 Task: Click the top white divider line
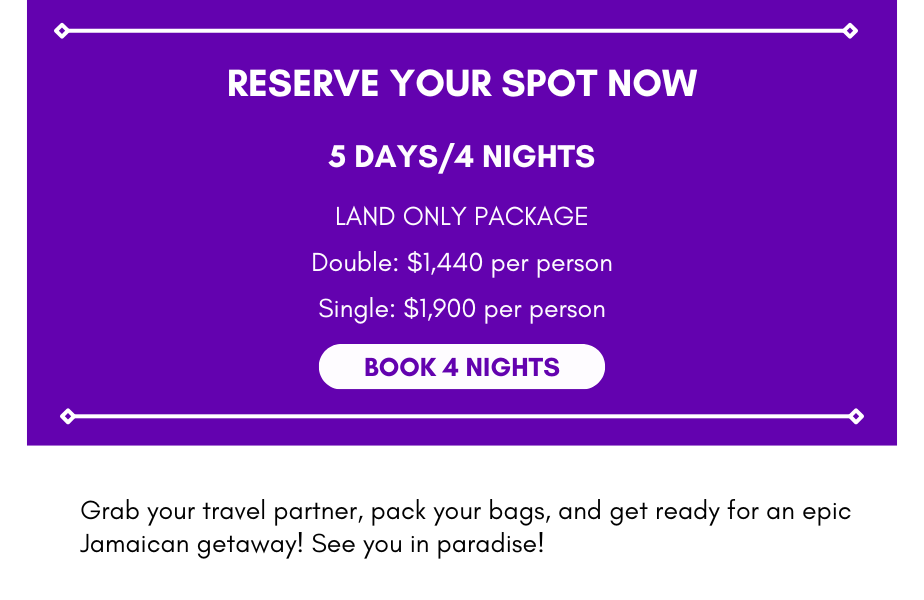(x=456, y=31)
